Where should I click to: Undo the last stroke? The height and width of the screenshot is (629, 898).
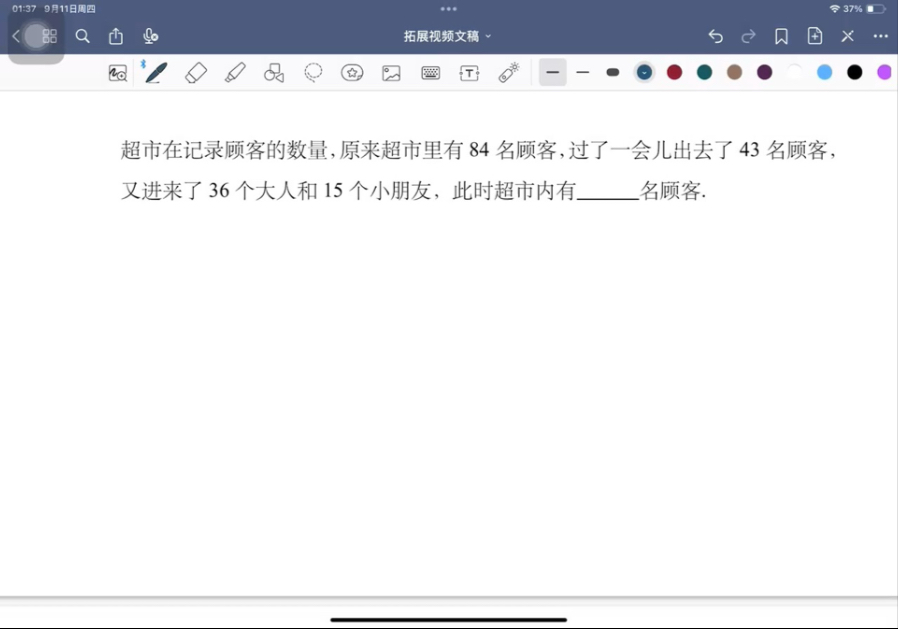pyautogui.click(x=715, y=36)
